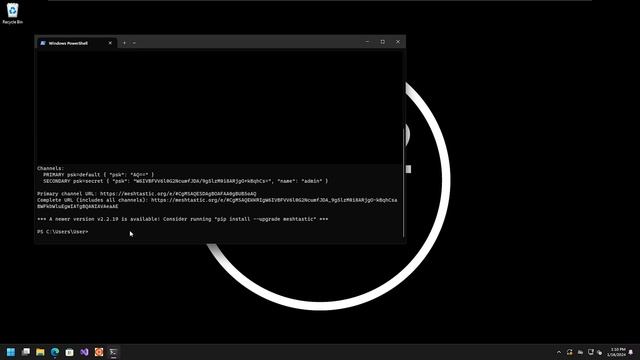Open the new tab profile dropdown
Screen dimensions: 640x360
click(134, 43)
